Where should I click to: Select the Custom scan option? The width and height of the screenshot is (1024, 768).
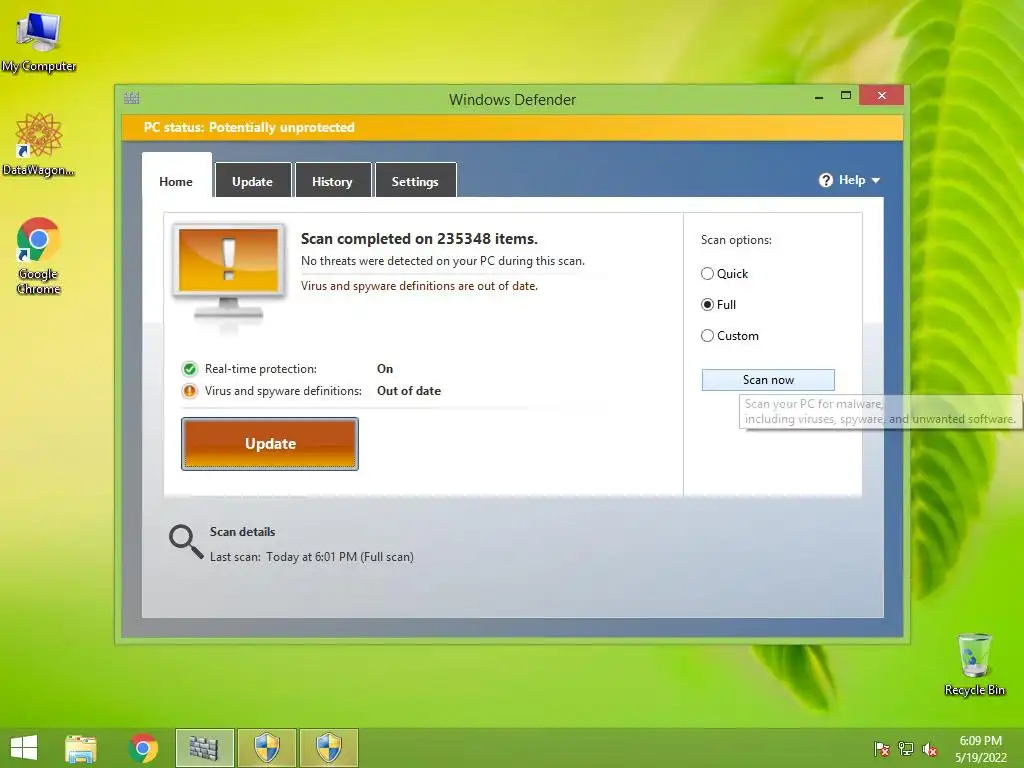coord(729,336)
